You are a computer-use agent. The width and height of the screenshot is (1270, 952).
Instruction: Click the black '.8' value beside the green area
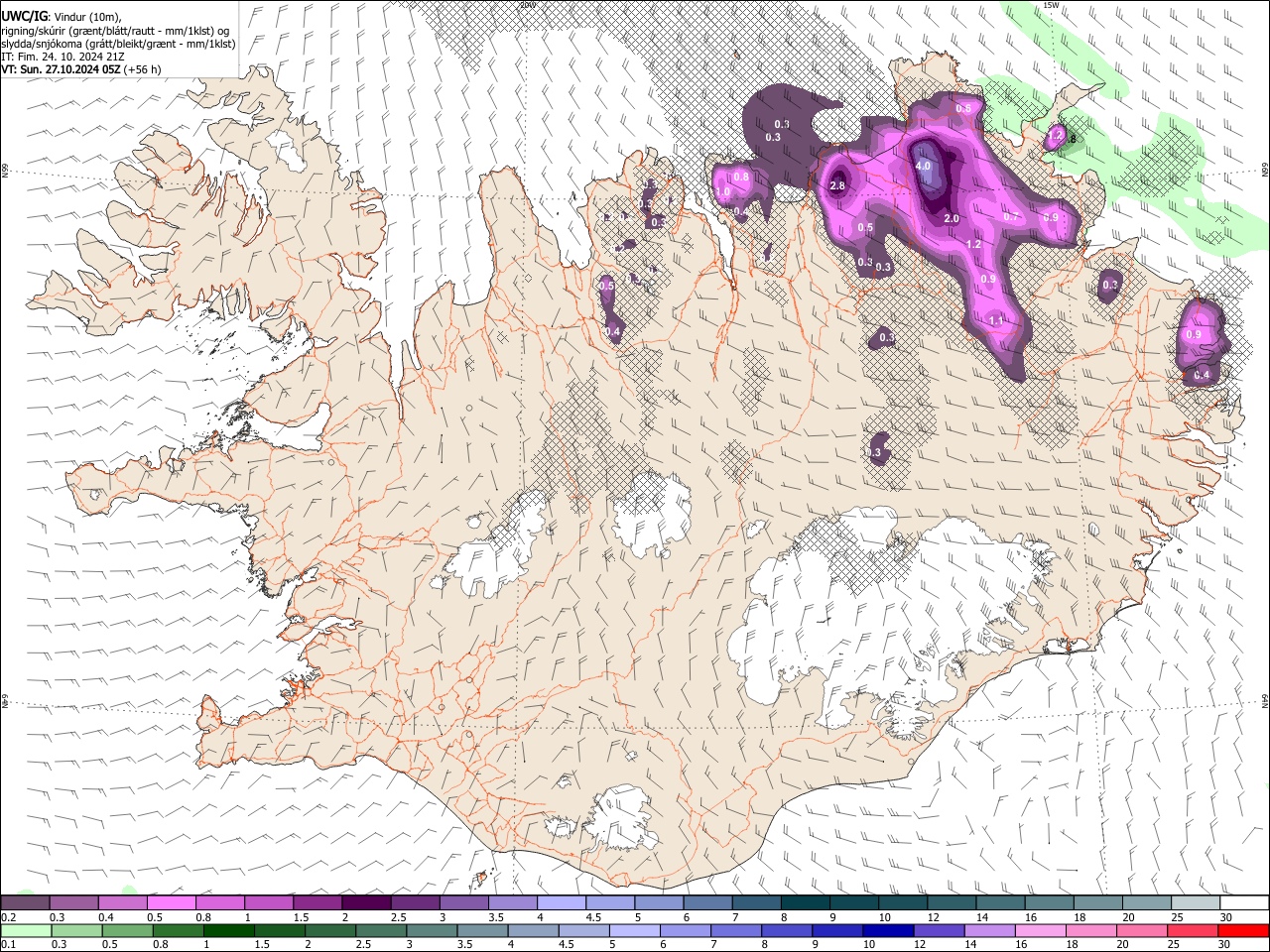(x=1071, y=139)
